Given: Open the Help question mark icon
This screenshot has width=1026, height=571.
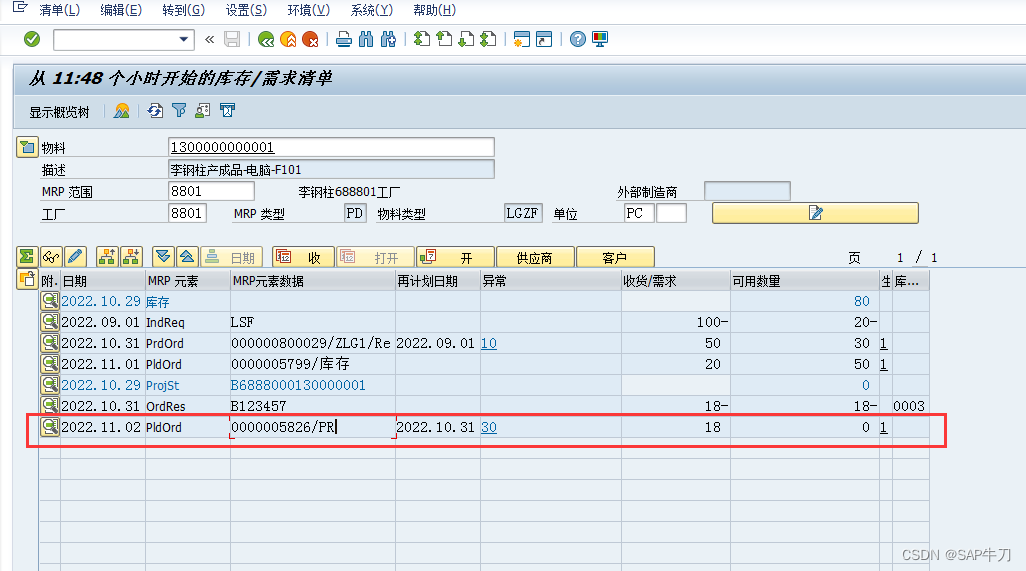Looking at the screenshot, I should (577, 39).
